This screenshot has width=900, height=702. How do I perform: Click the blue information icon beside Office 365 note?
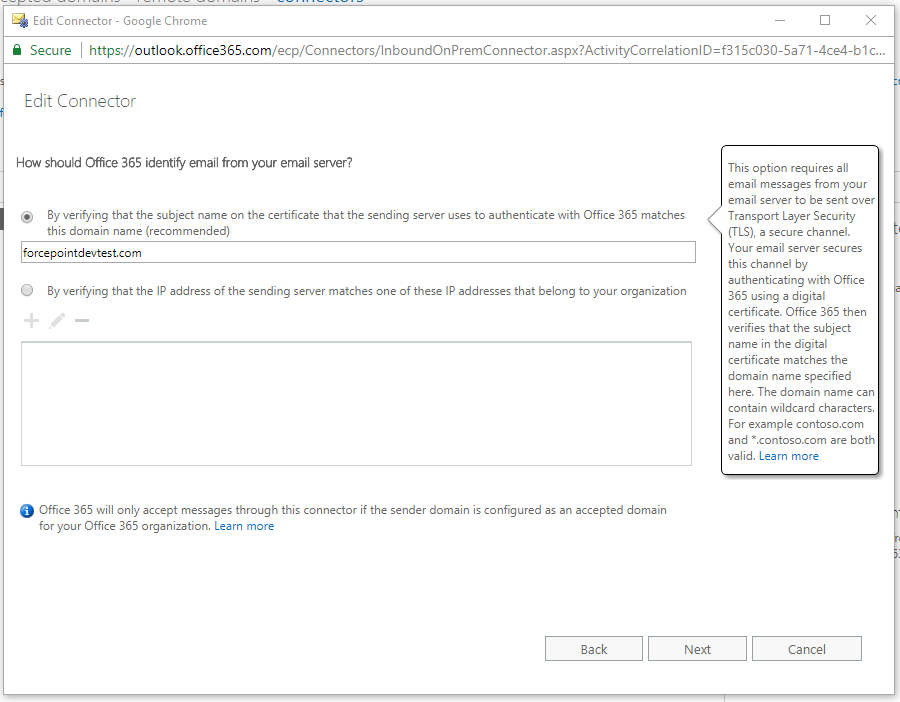point(26,511)
